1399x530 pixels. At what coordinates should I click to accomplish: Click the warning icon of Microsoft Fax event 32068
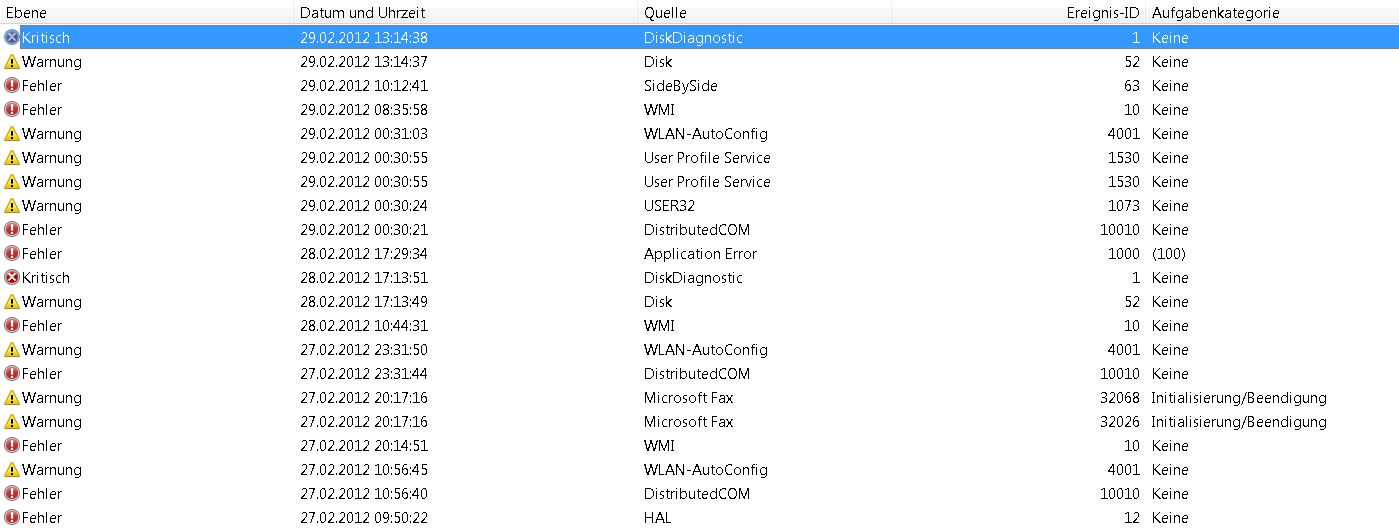click(x=12, y=398)
